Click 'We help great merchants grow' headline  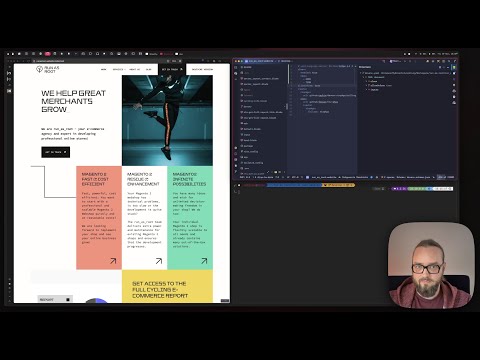[x=73, y=101]
